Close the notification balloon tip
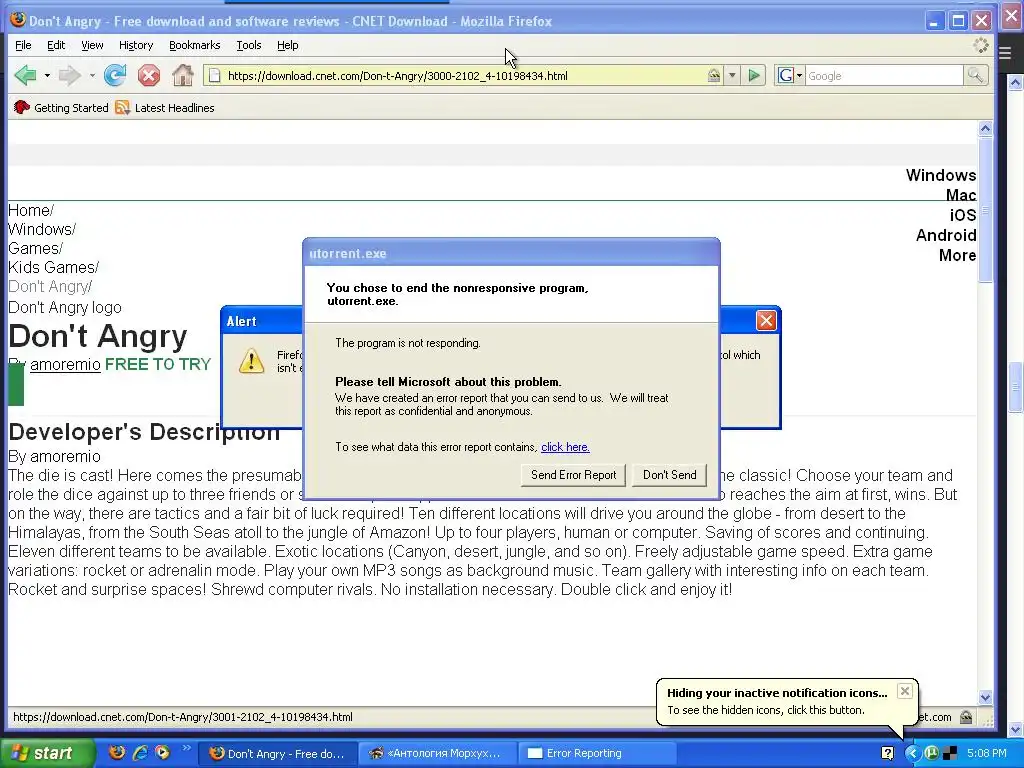This screenshot has height=768, width=1024. click(904, 691)
